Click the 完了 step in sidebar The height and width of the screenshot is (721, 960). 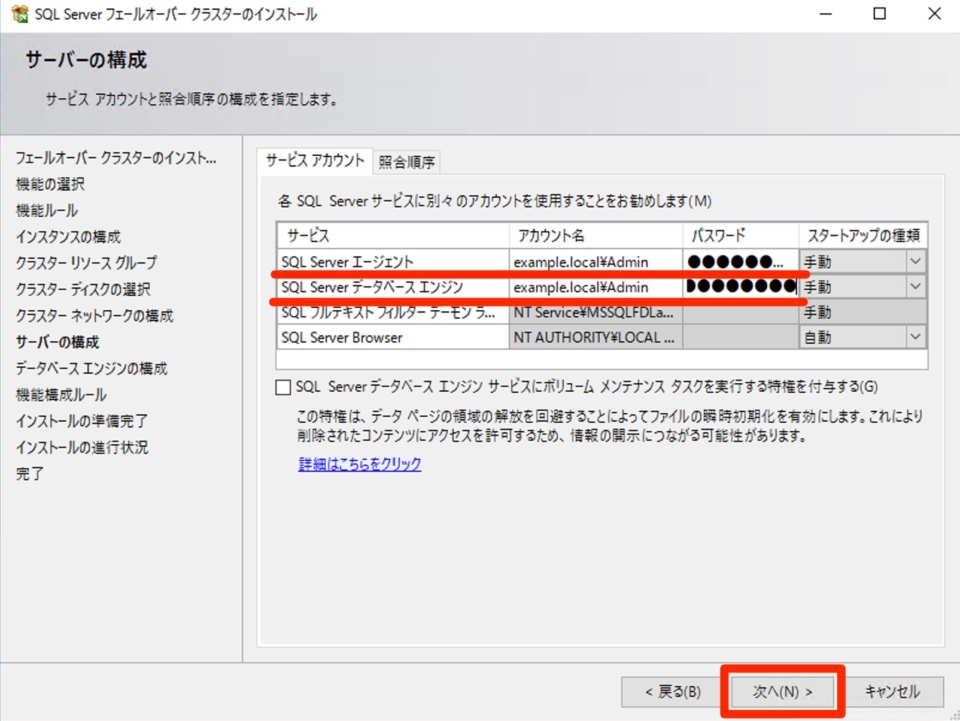pyautogui.click(x=29, y=474)
